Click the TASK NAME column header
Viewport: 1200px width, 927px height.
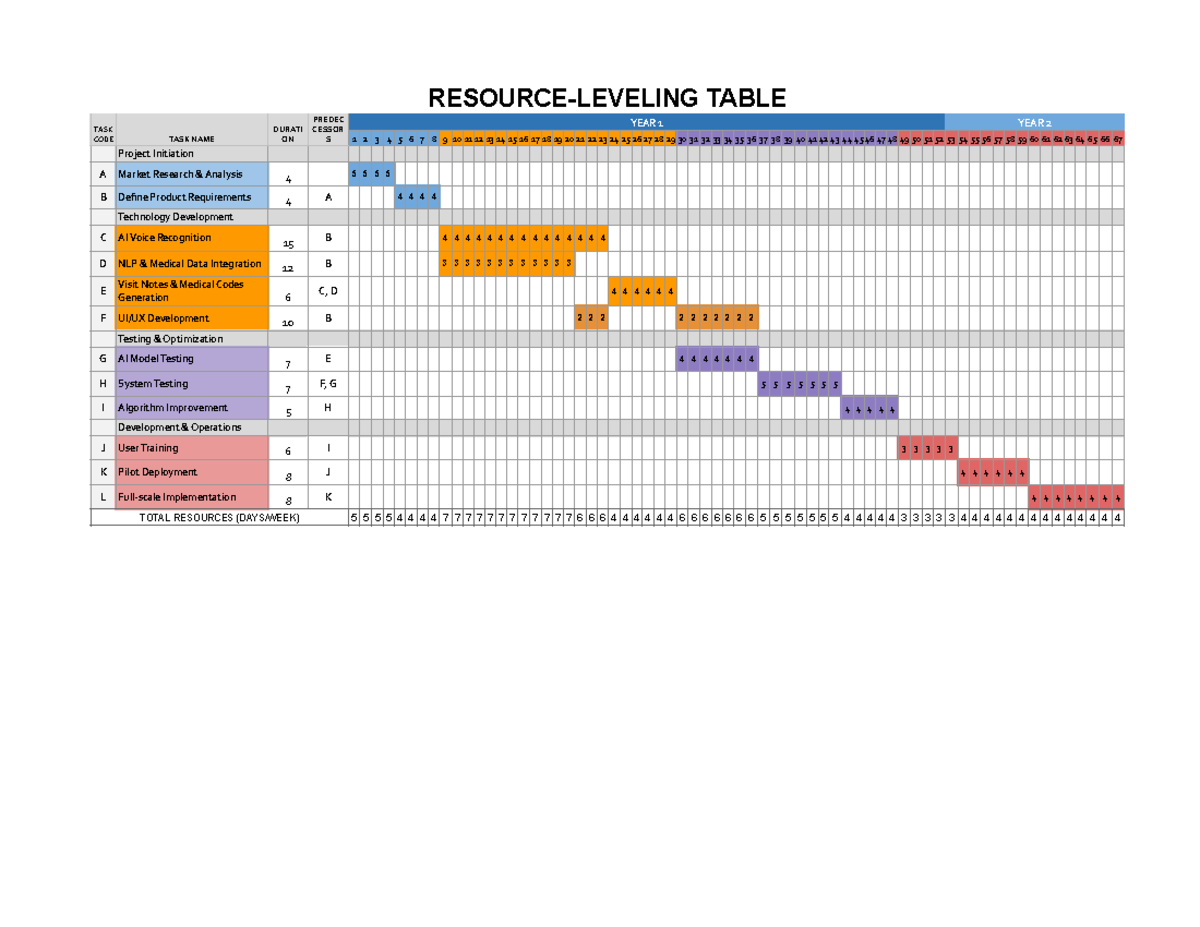[x=192, y=139]
